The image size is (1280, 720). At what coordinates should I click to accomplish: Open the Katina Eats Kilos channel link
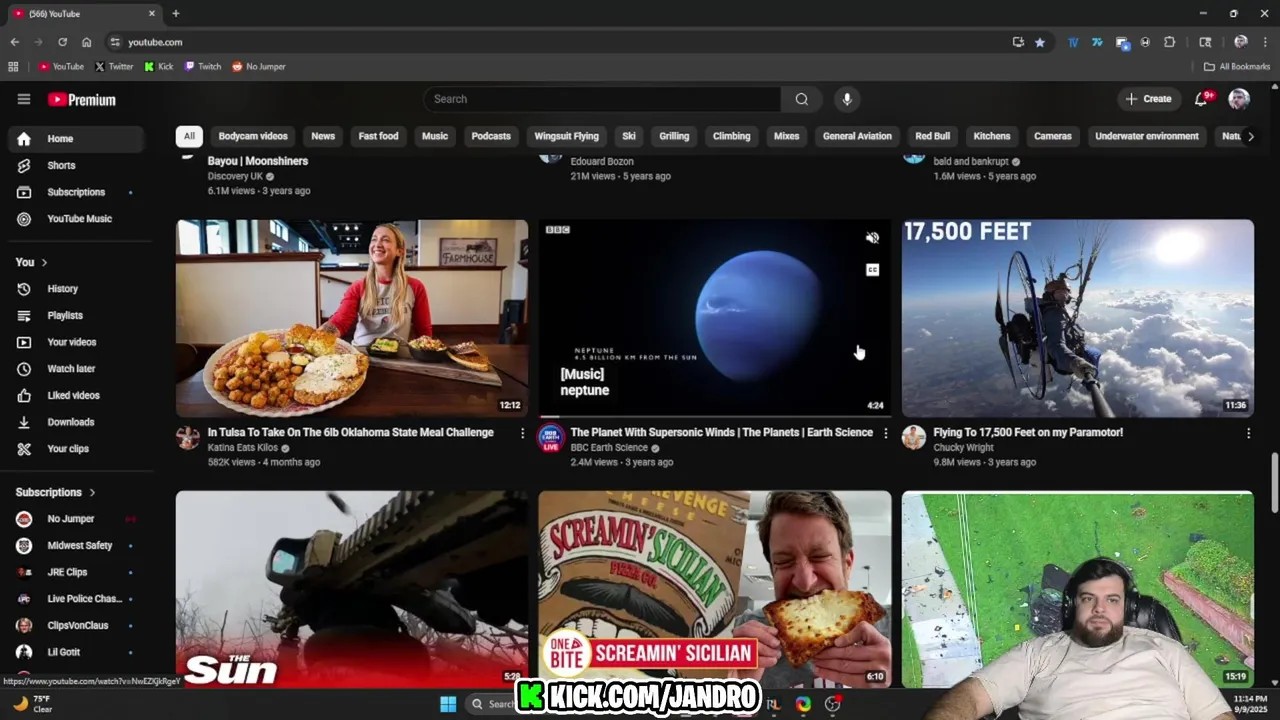click(242, 448)
